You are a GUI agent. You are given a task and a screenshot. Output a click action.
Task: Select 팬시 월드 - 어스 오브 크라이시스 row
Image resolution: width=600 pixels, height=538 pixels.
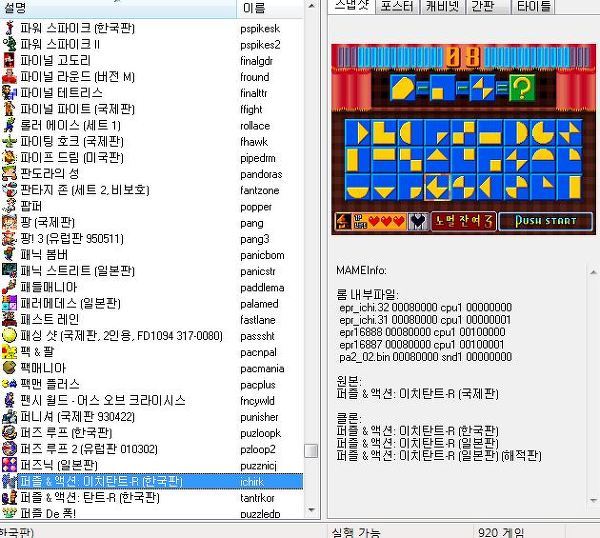[152, 400]
